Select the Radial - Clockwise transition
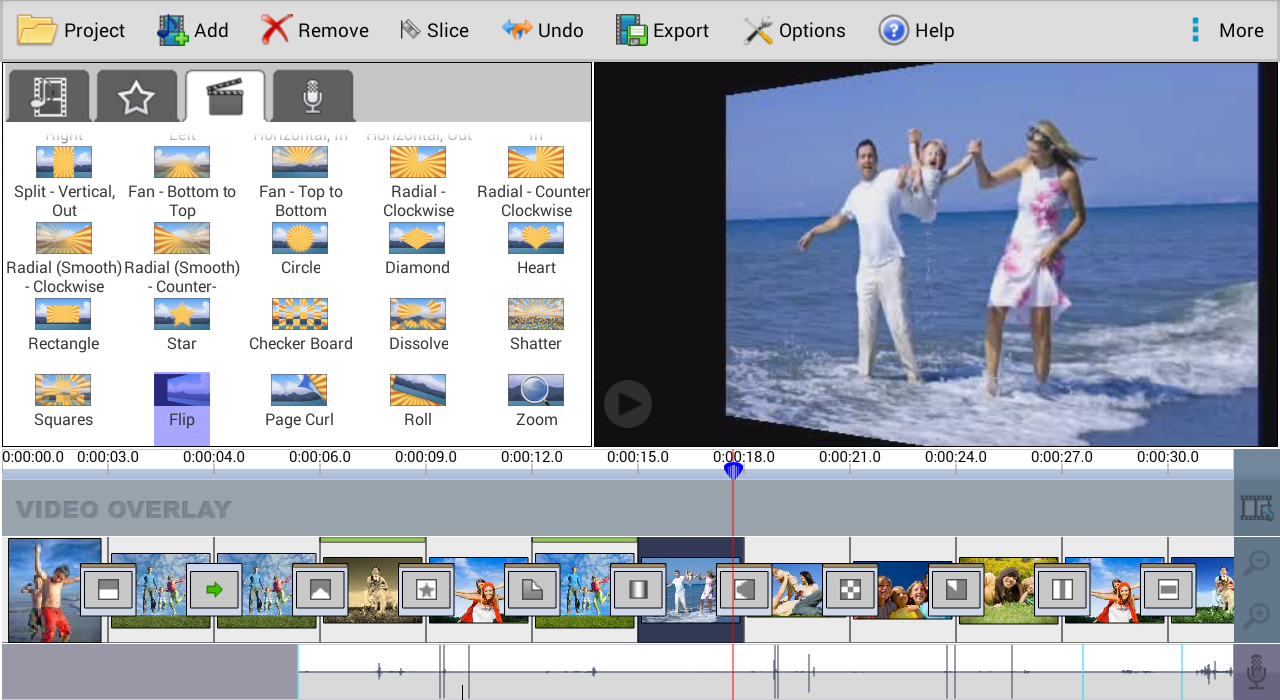Screen dimensions: 1280x700 [417, 162]
